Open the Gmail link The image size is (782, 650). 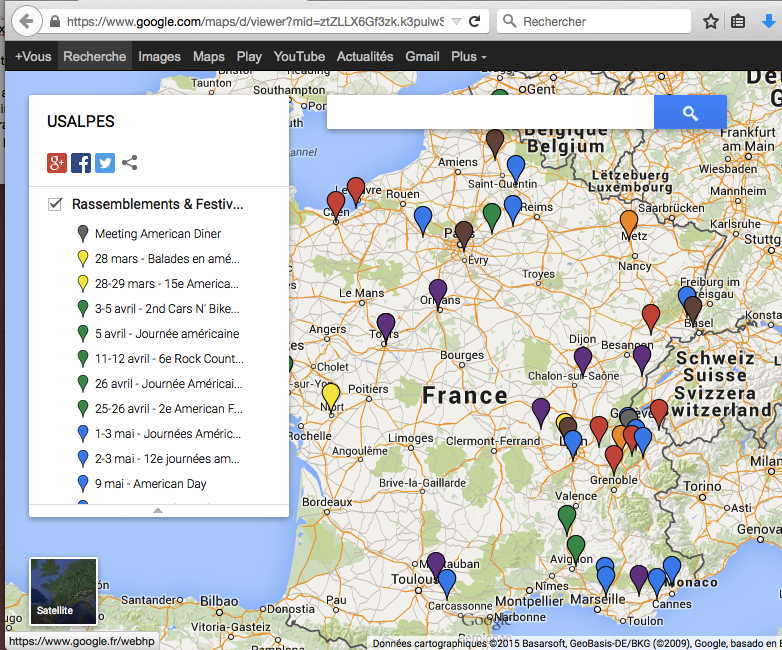(x=422, y=57)
